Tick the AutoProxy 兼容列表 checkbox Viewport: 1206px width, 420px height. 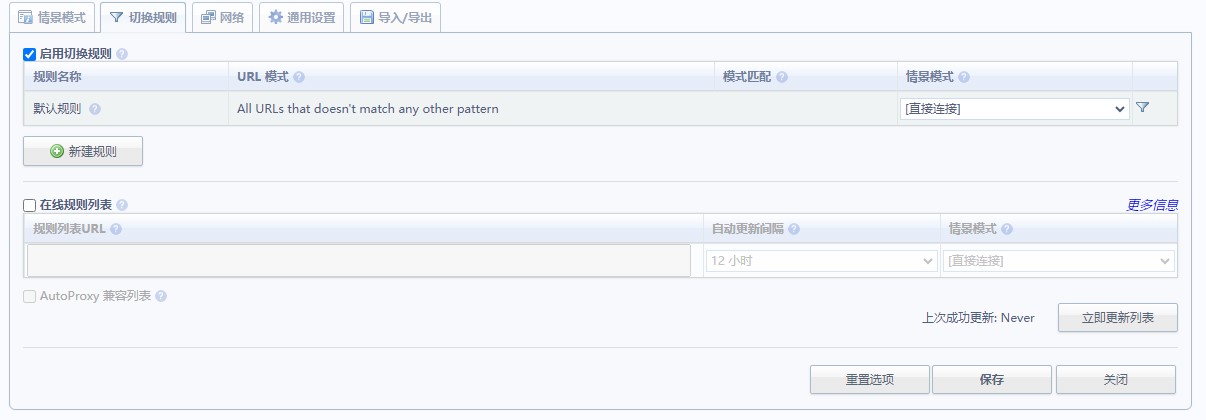30,296
